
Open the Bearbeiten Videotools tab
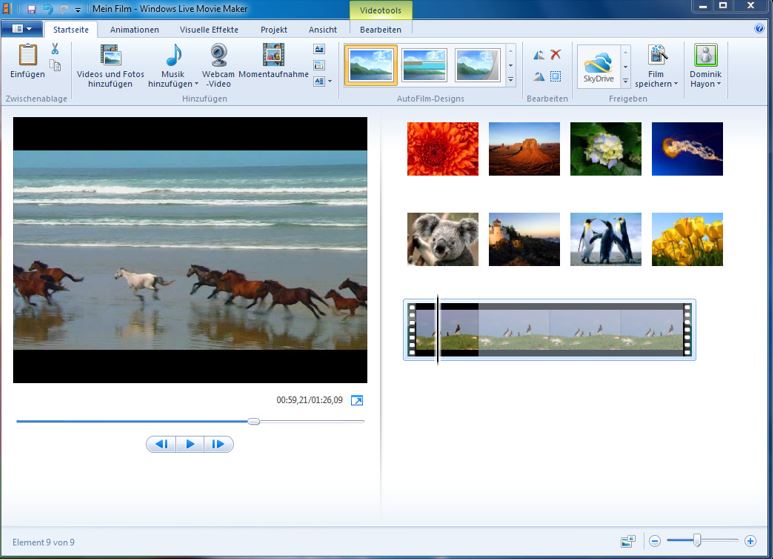click(380, 30)
